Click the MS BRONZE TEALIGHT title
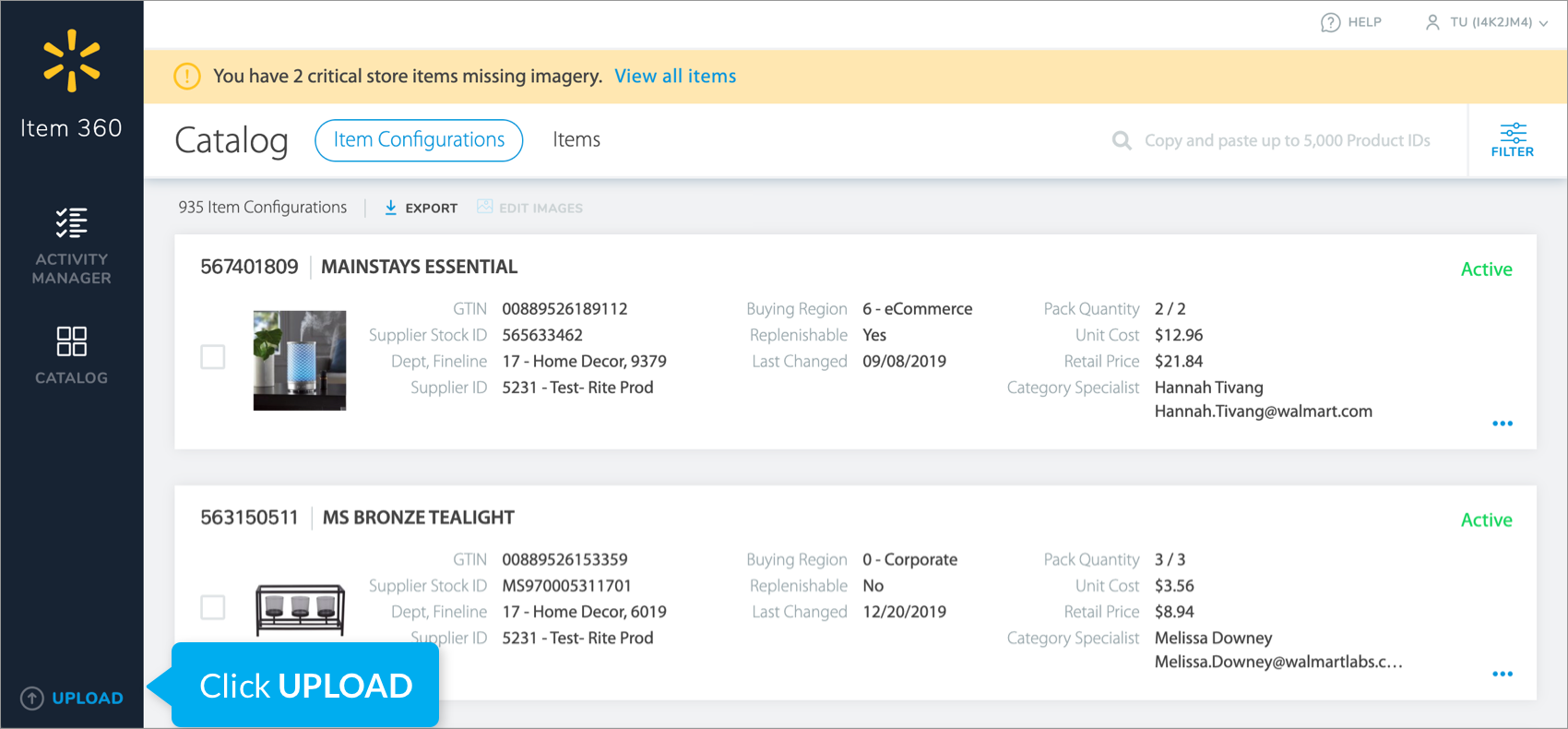Image resolution: width=1568 pixels, height=729 pixels. 419,518
